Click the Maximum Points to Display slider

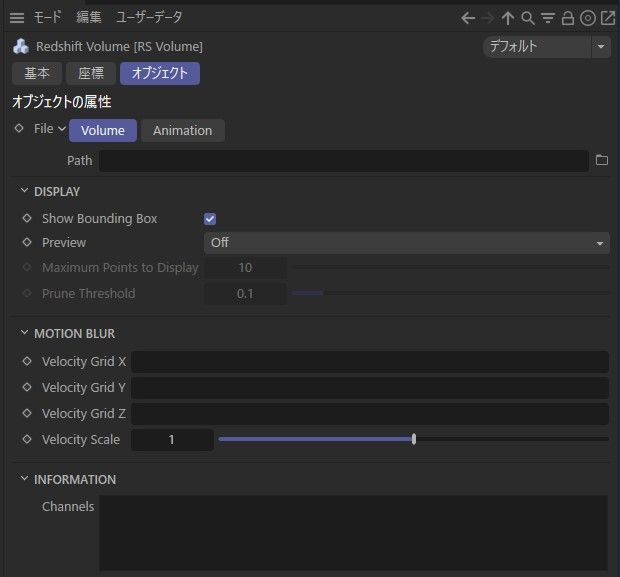click(450, 267)
